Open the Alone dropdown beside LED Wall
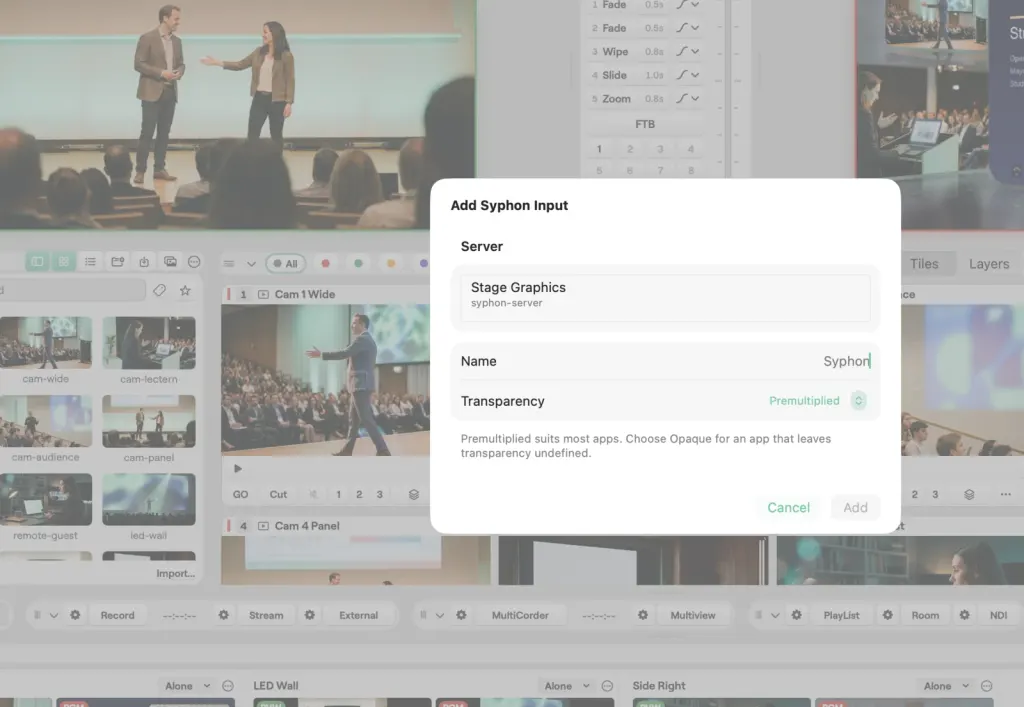Viewport: 1024px width, 707px height. pos(567,685)
